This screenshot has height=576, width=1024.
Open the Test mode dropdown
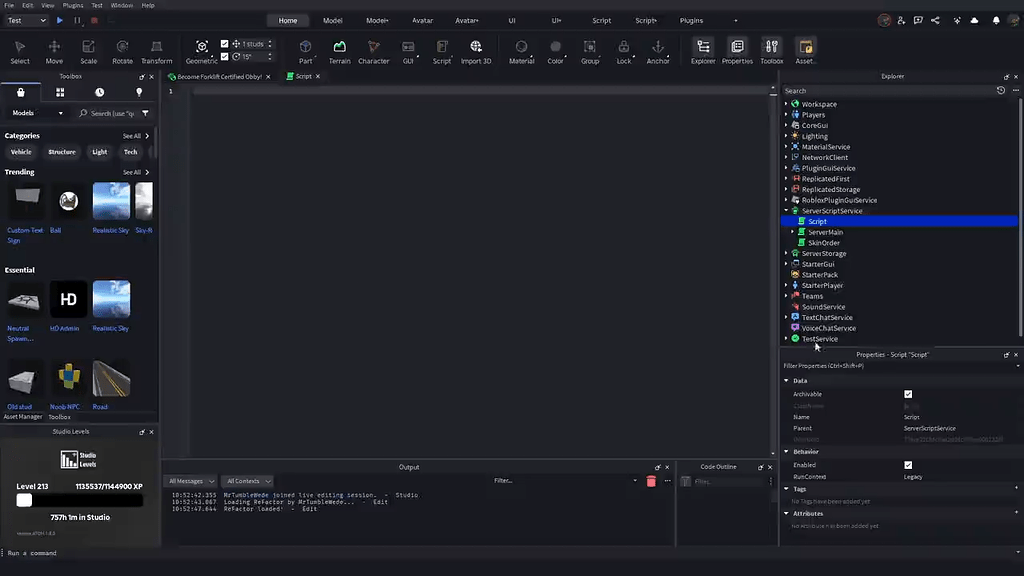point(26,20)
